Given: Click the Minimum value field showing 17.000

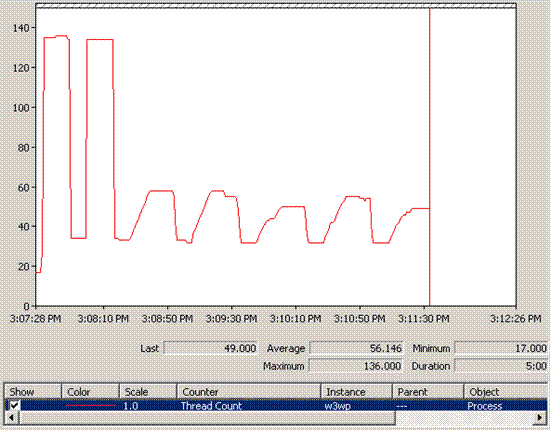Looking at the screenshot, I should click(x=501, y=348).
